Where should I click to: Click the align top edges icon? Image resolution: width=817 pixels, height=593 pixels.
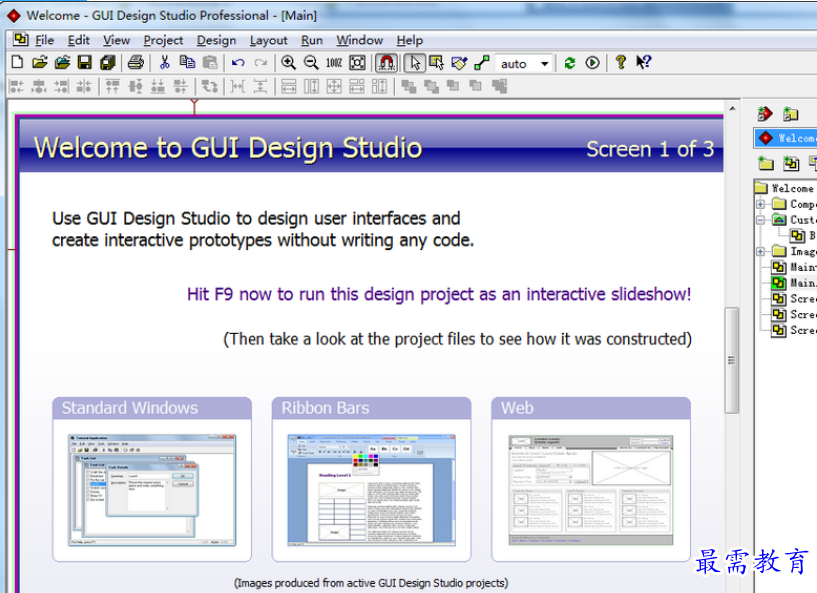point(113,86)
